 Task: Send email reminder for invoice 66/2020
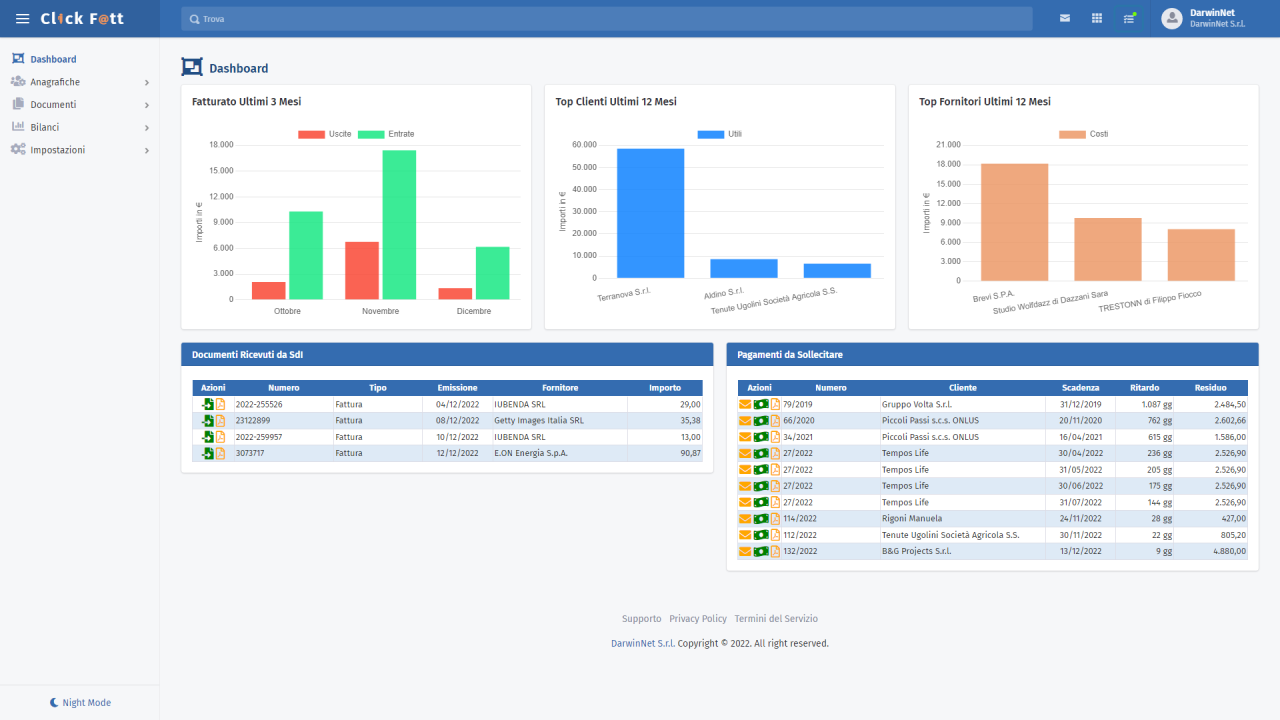coord(745,421)
